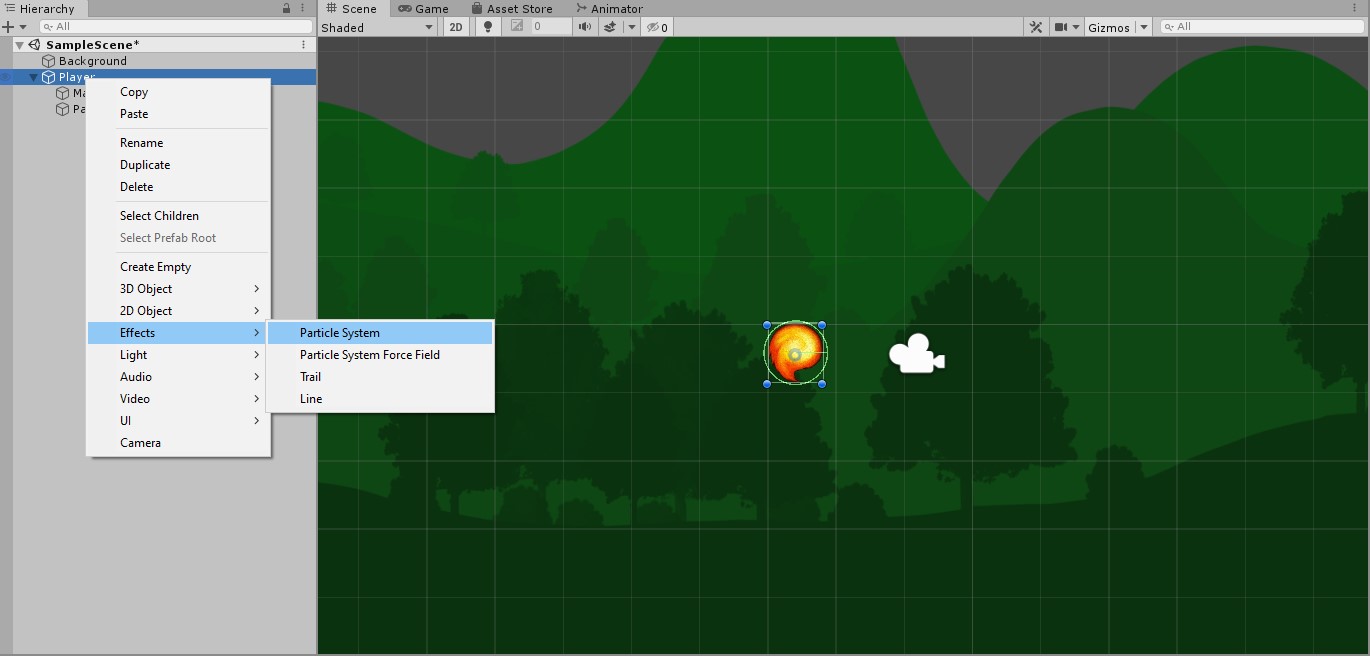This screenshot has height=656, width=1370.
Task: Switch to the Game tab
Action: [x=425, y=8]
